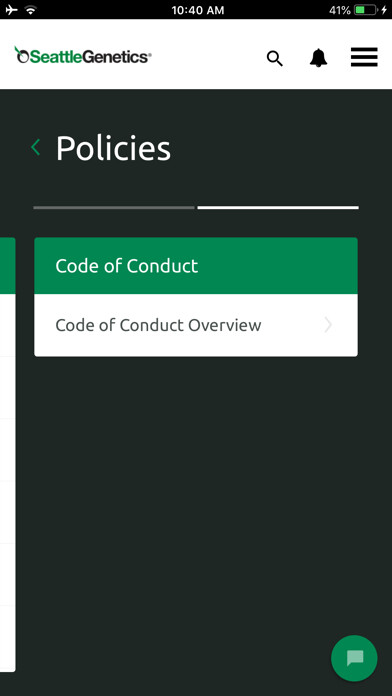Image resolution: width=392 pixels, height=696 pixels.
Task: Go back using the green chevron beside Policies
Action: click(x=36, y=147)
